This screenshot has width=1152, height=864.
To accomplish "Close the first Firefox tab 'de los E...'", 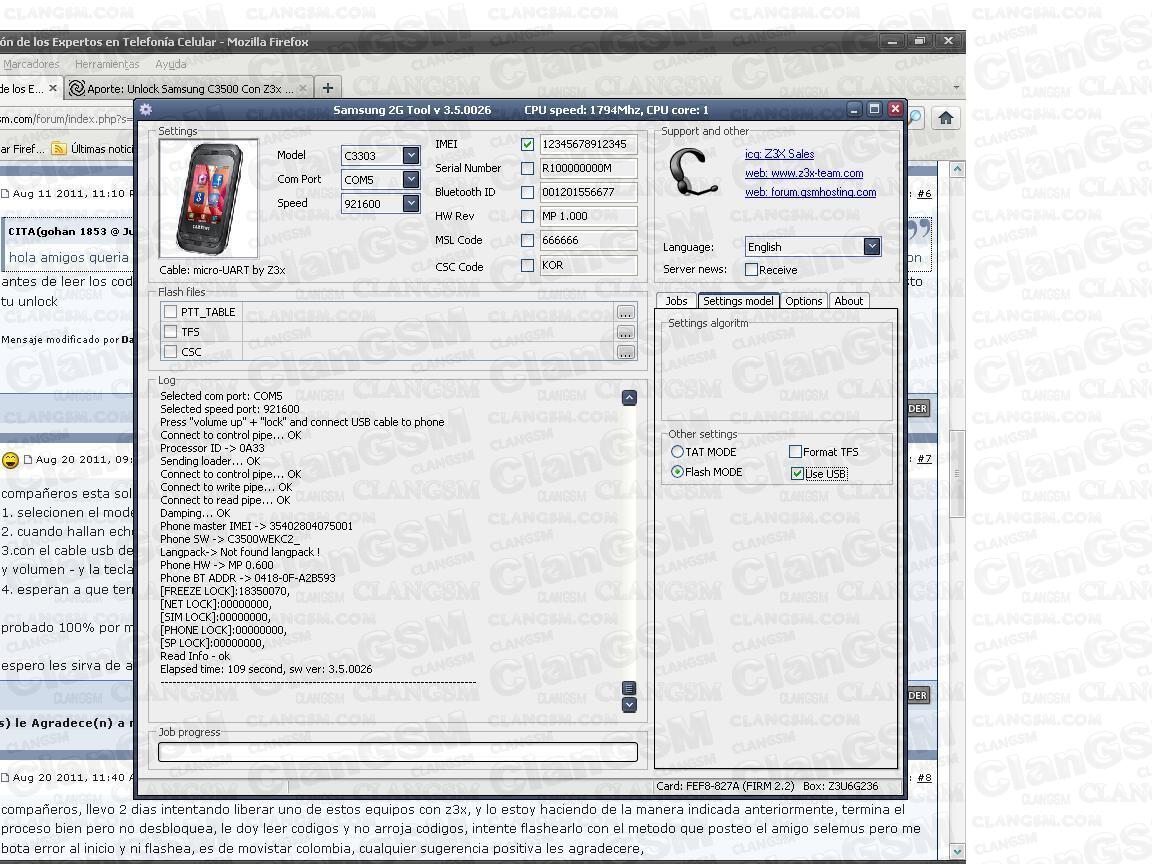I will pos(53,88).
